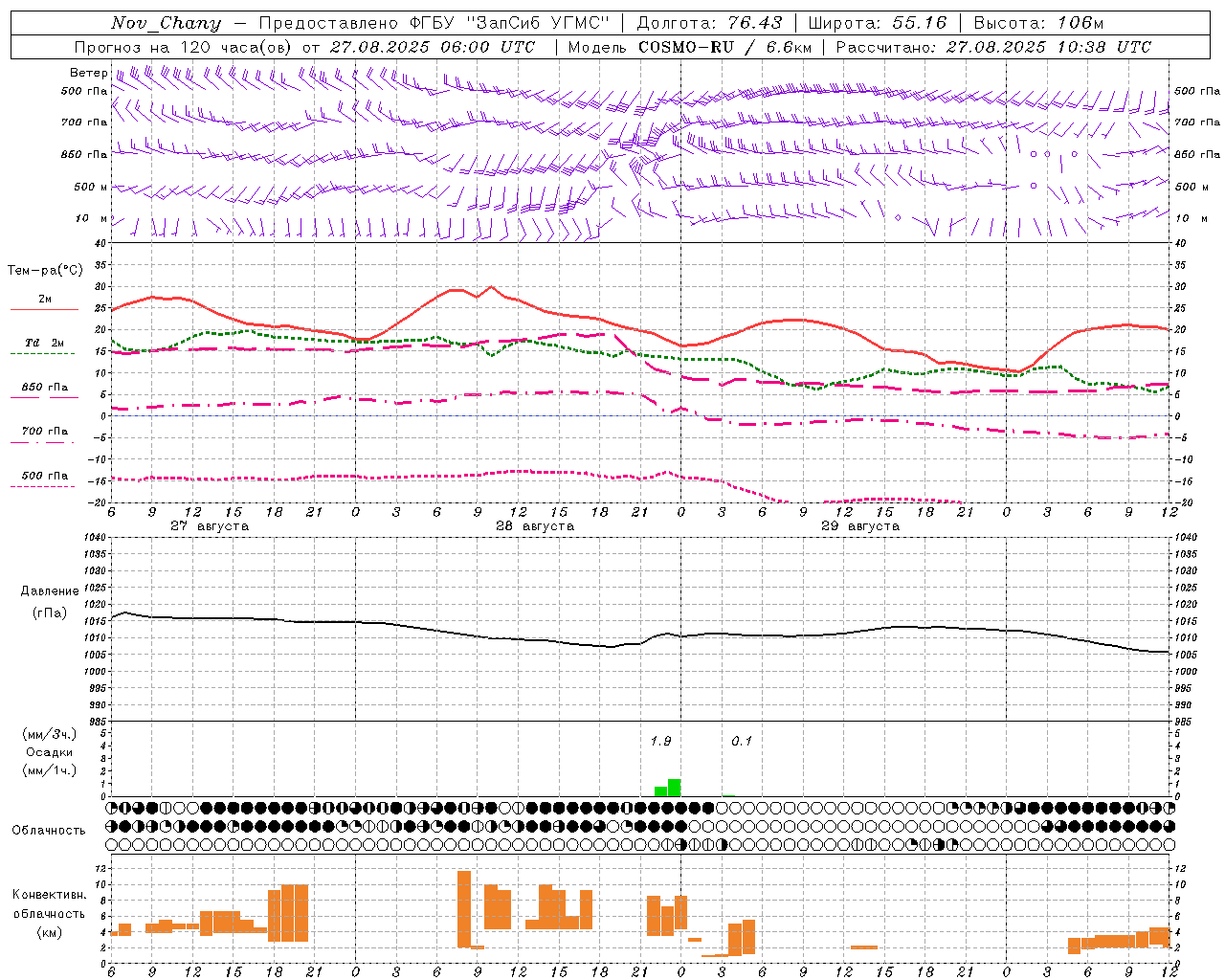
Task: Click the "Td 2м" dew point legend entry
Action: [x=44, y=343]
